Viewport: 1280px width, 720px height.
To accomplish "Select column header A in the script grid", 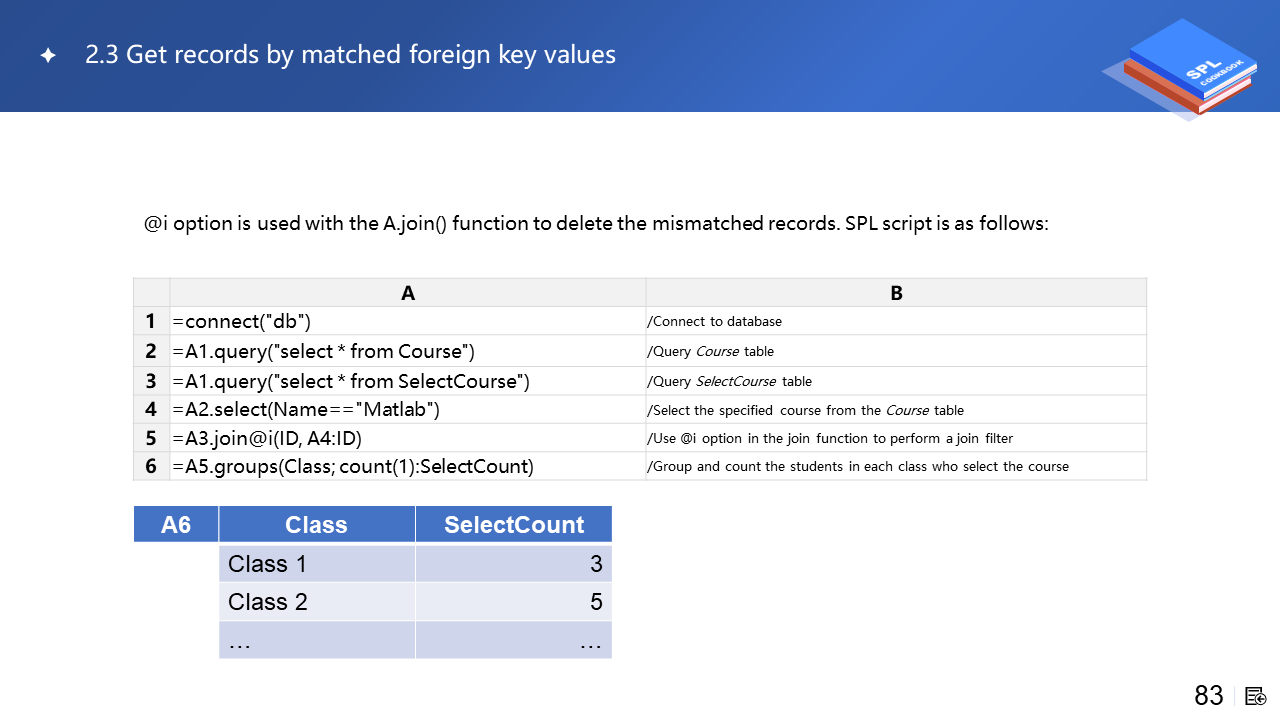I will click(407, 293).
